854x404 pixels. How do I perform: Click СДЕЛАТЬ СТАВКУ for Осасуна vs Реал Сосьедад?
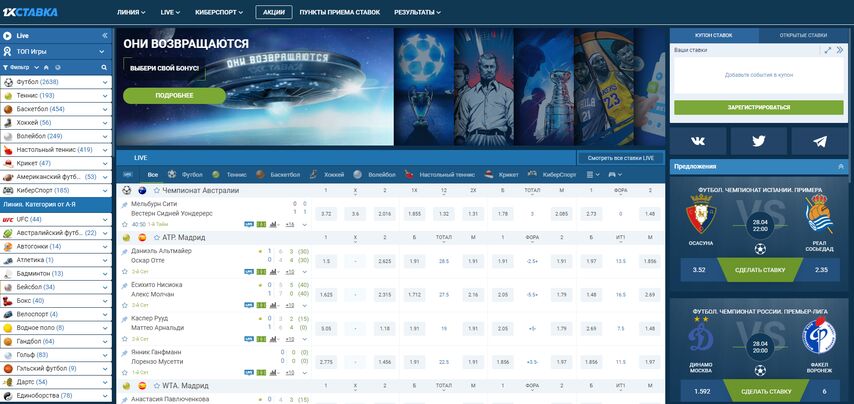pyautogui.click(x=759, y=270)
